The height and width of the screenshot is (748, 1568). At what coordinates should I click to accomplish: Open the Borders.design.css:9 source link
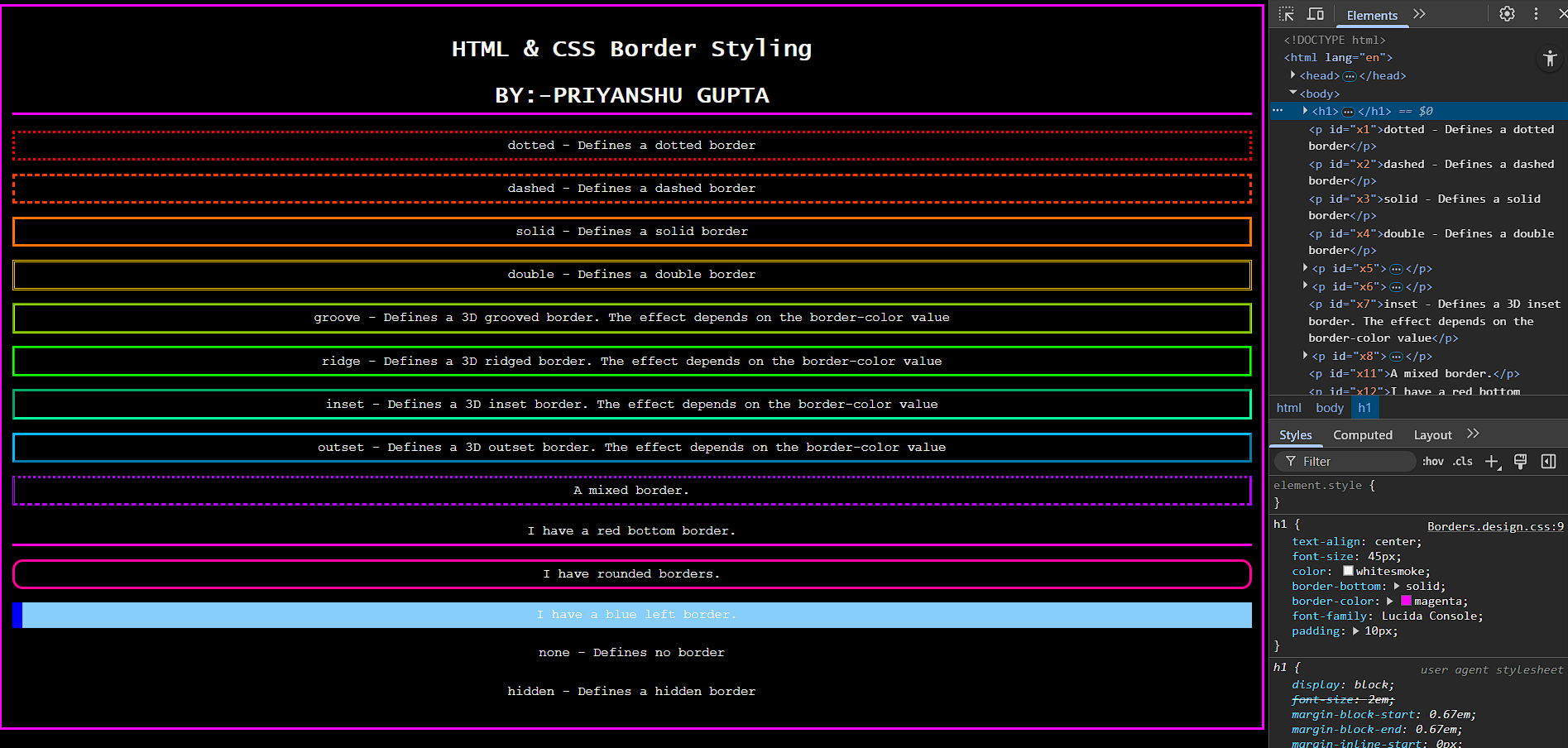pos(1494,526)
